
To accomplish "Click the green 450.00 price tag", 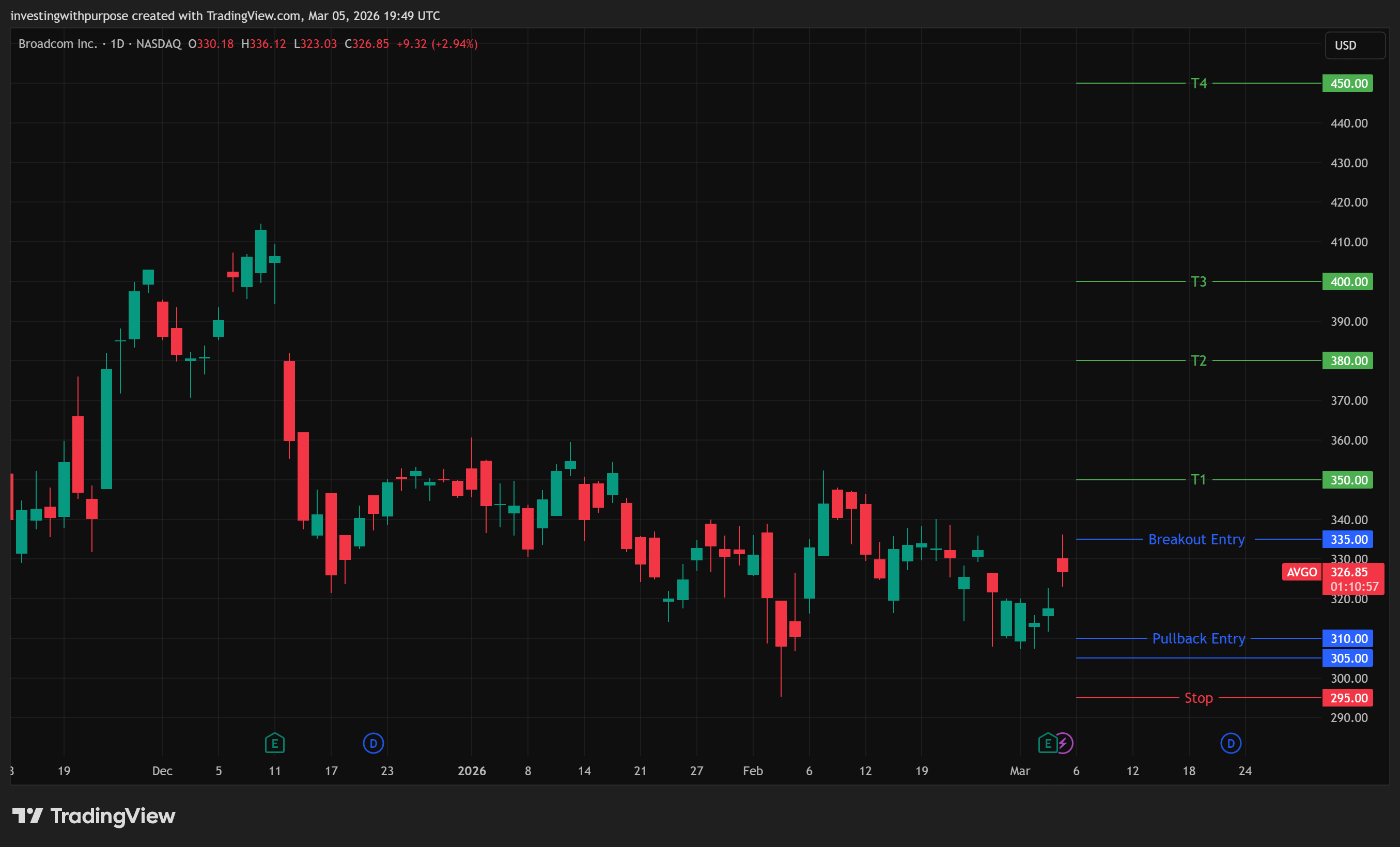I will 1348,84.
